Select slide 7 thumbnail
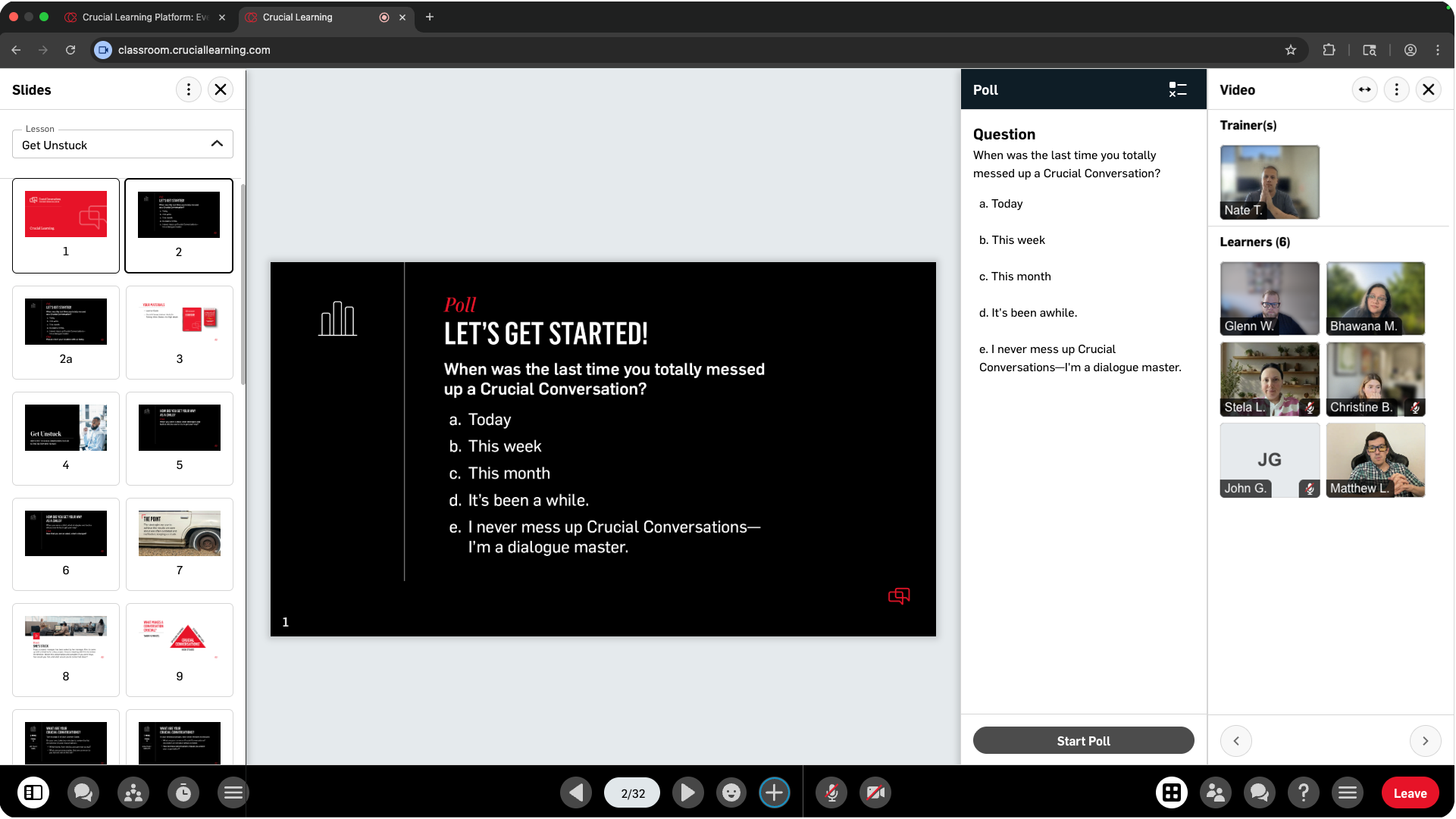This screenshot has height=819, width=1456. point(180,545)
